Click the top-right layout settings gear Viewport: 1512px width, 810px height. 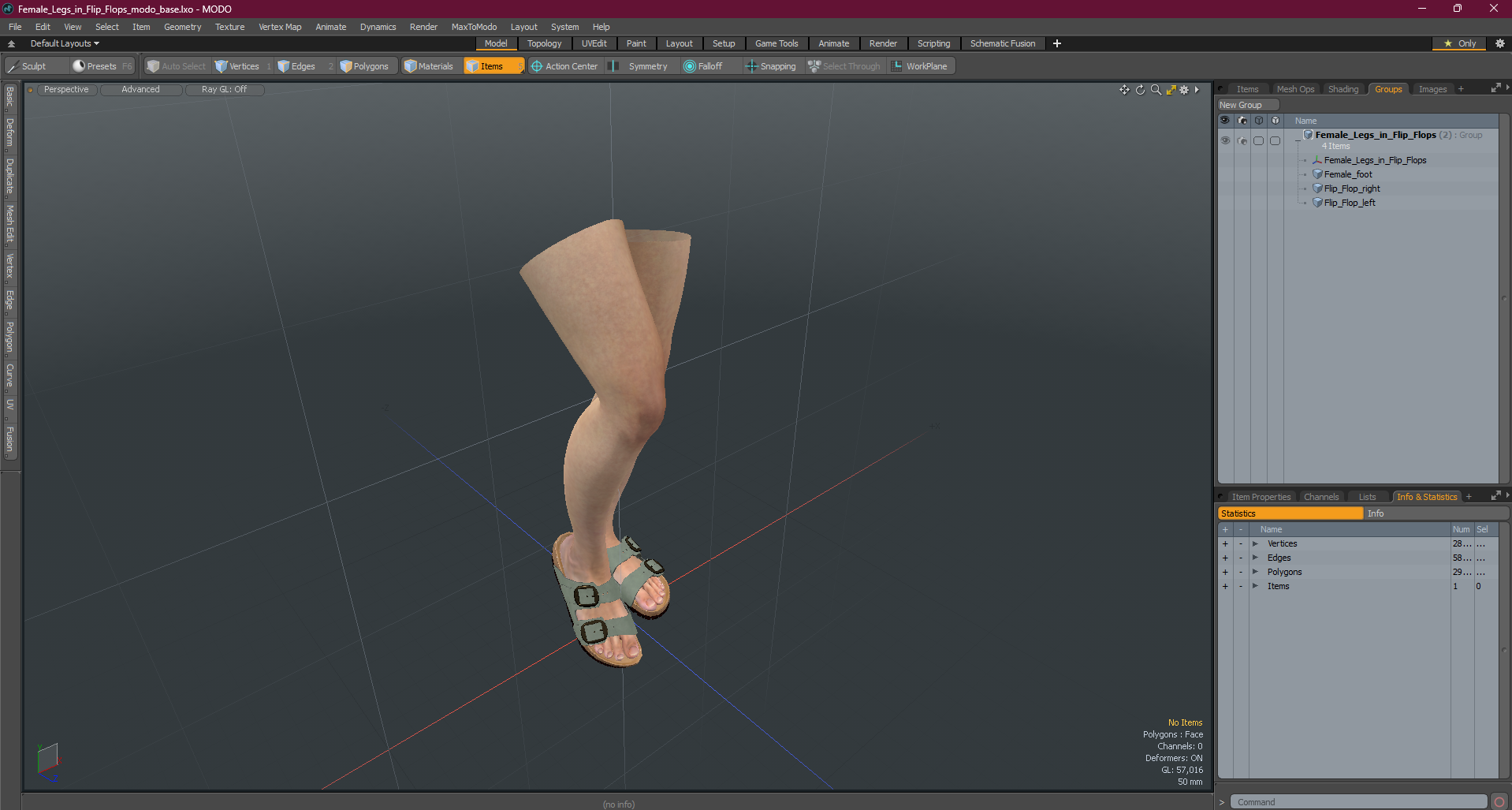pos(1499,43)
